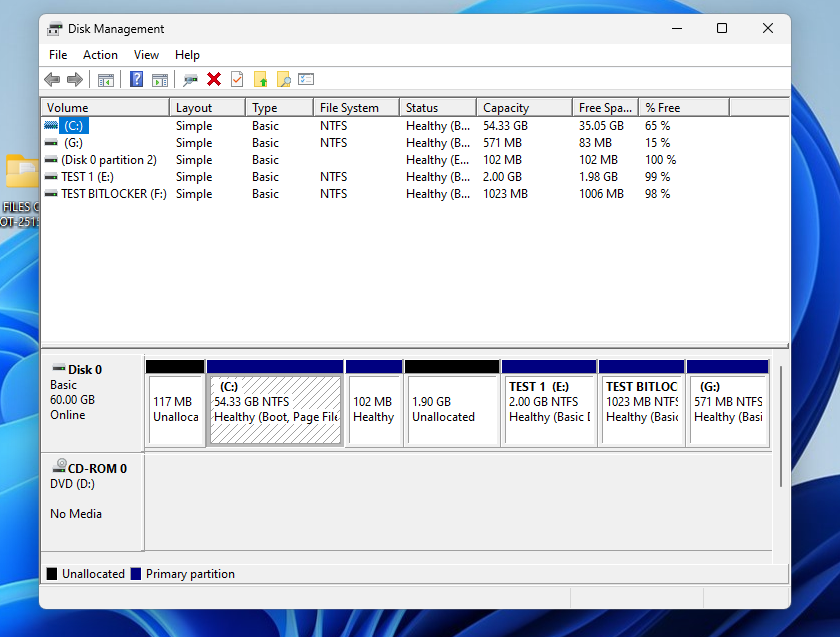Toggle the Show/Hide Console Tree icon

(x=106, y=80)
